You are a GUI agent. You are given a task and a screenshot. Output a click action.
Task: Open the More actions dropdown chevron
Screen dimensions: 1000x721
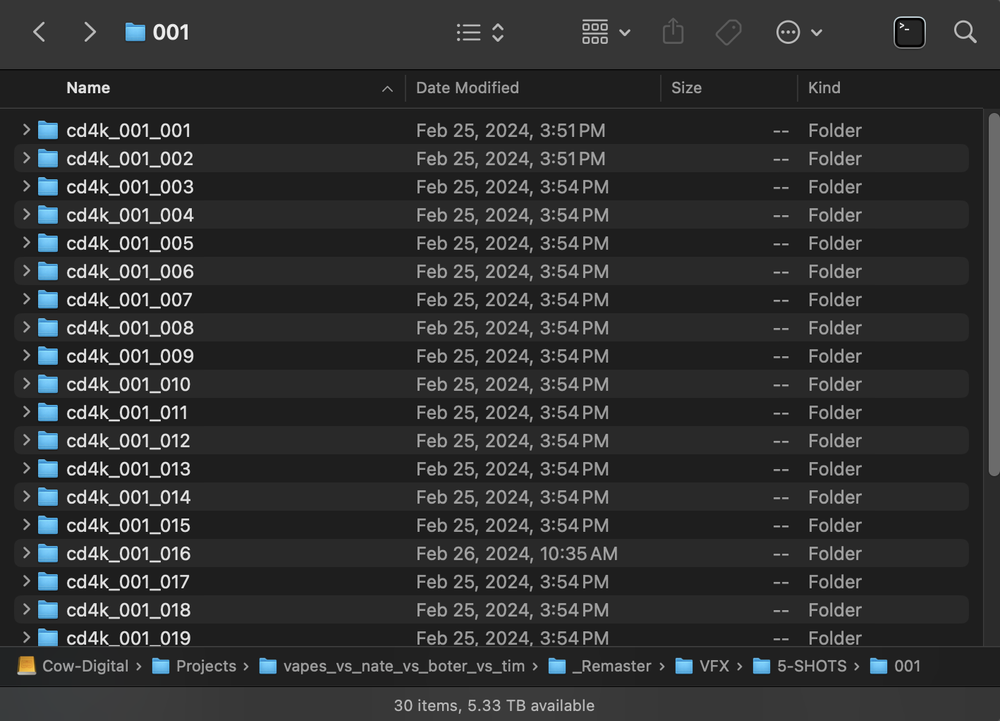point(817,32)
